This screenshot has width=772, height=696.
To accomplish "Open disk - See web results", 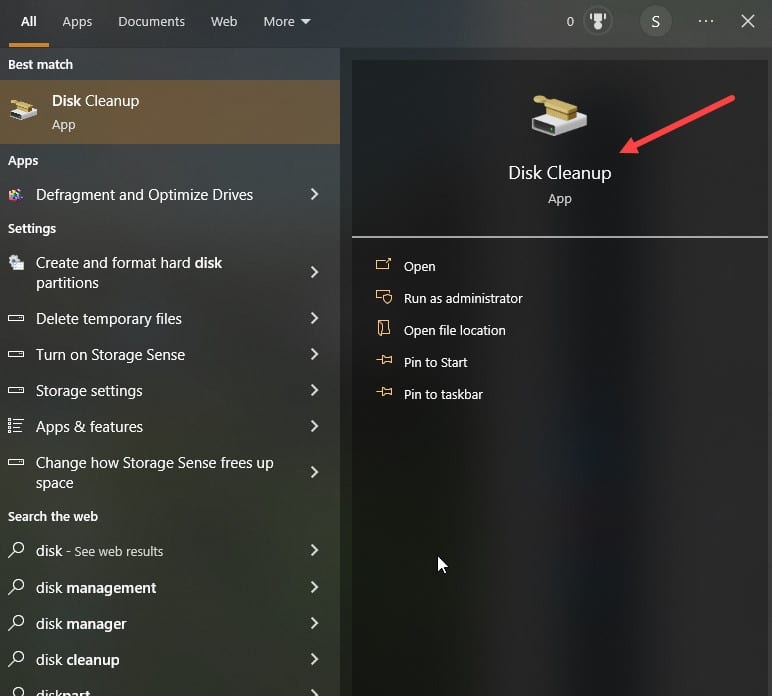I will coord(170,551).
